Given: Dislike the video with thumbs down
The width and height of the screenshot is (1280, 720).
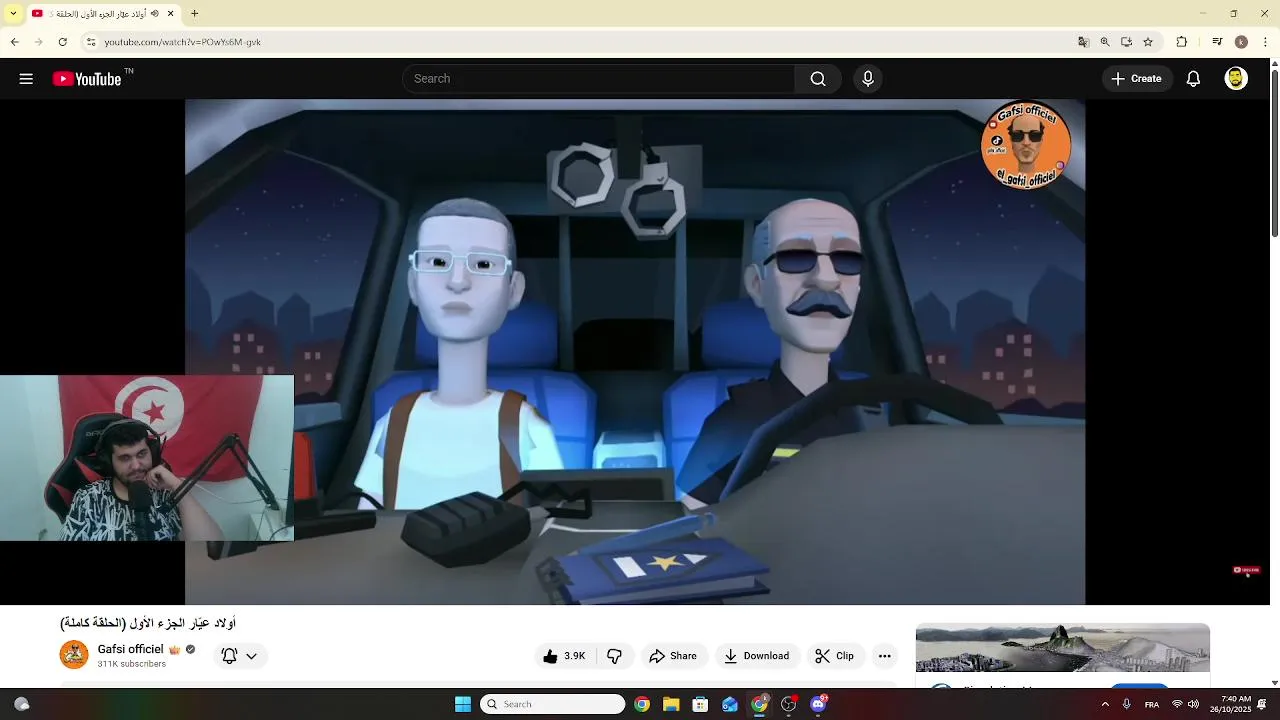Looking at the screenshot, I should [x=615, y=656].
